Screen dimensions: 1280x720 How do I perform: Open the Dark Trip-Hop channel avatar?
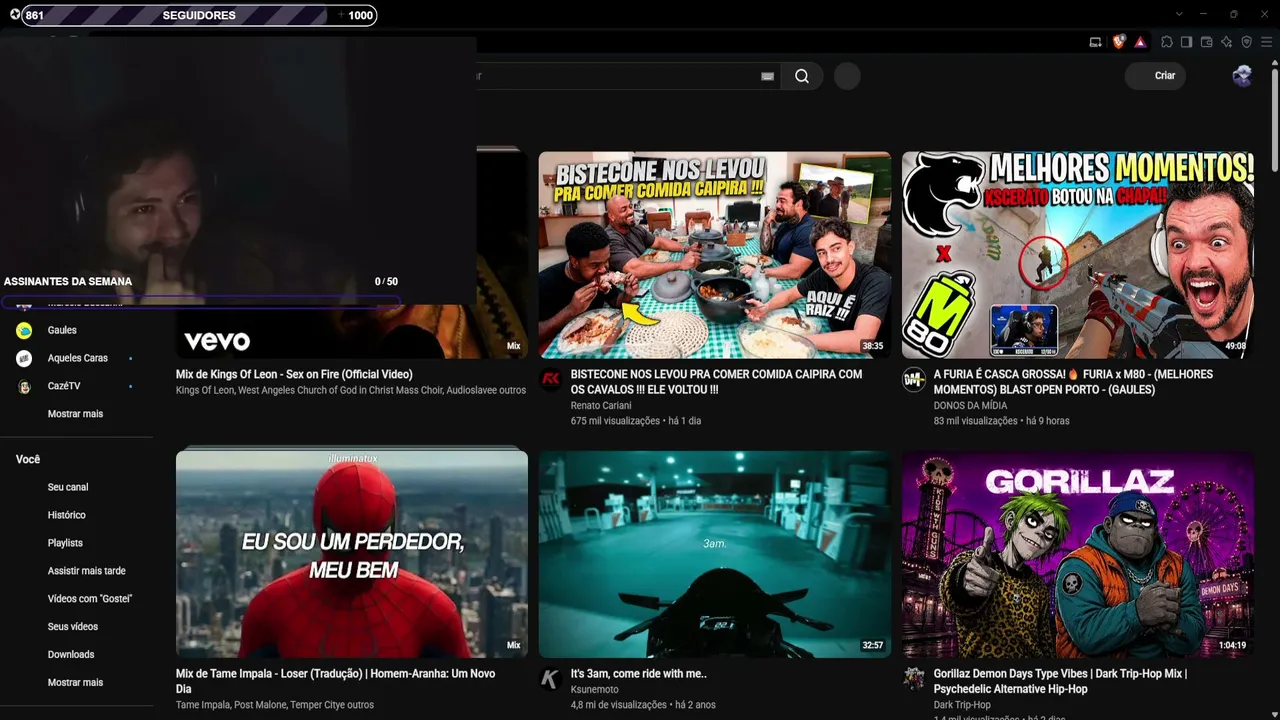(914, 679)
